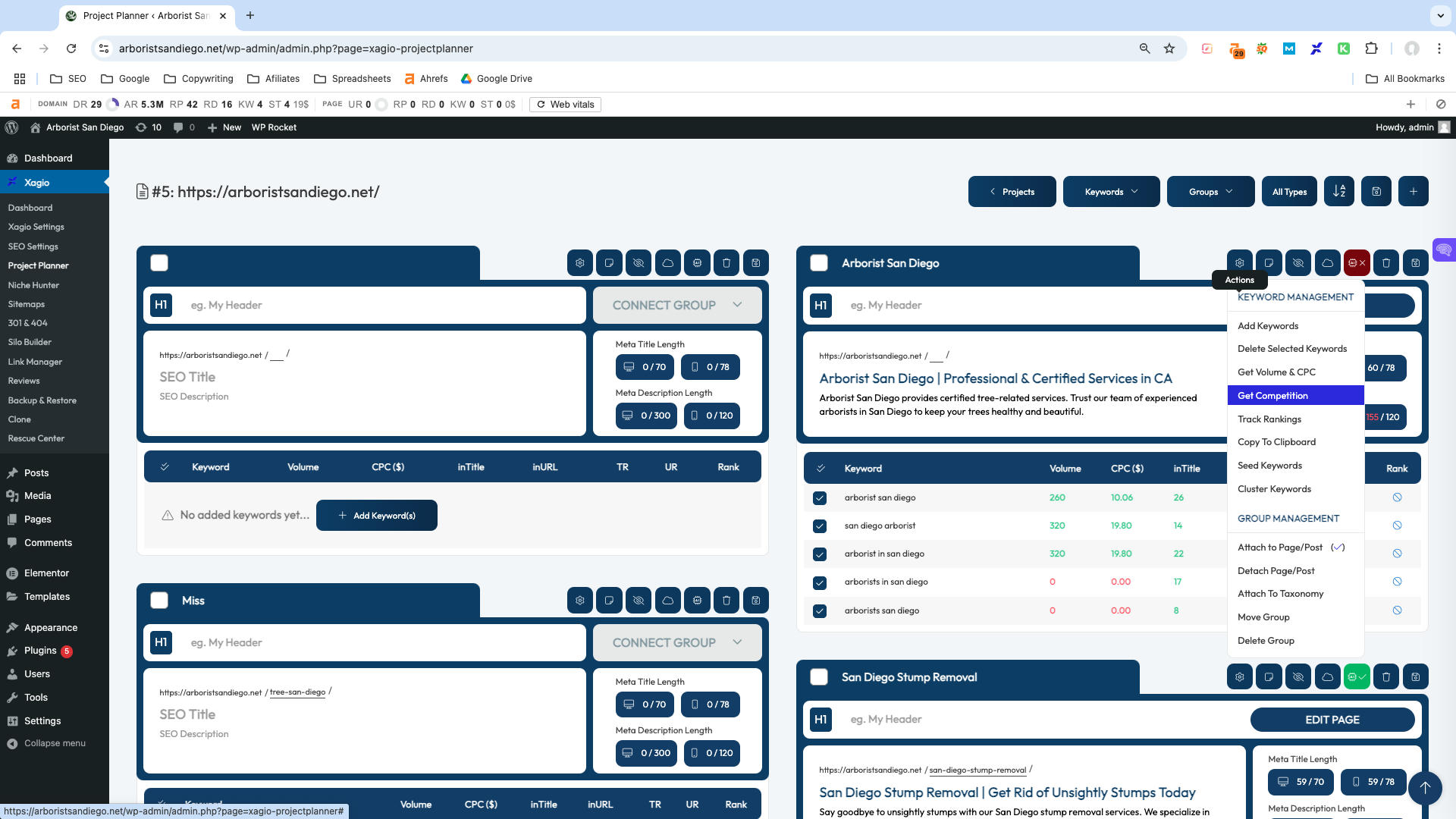Click cloud icon on the Miss group

(x=668, y=601)
